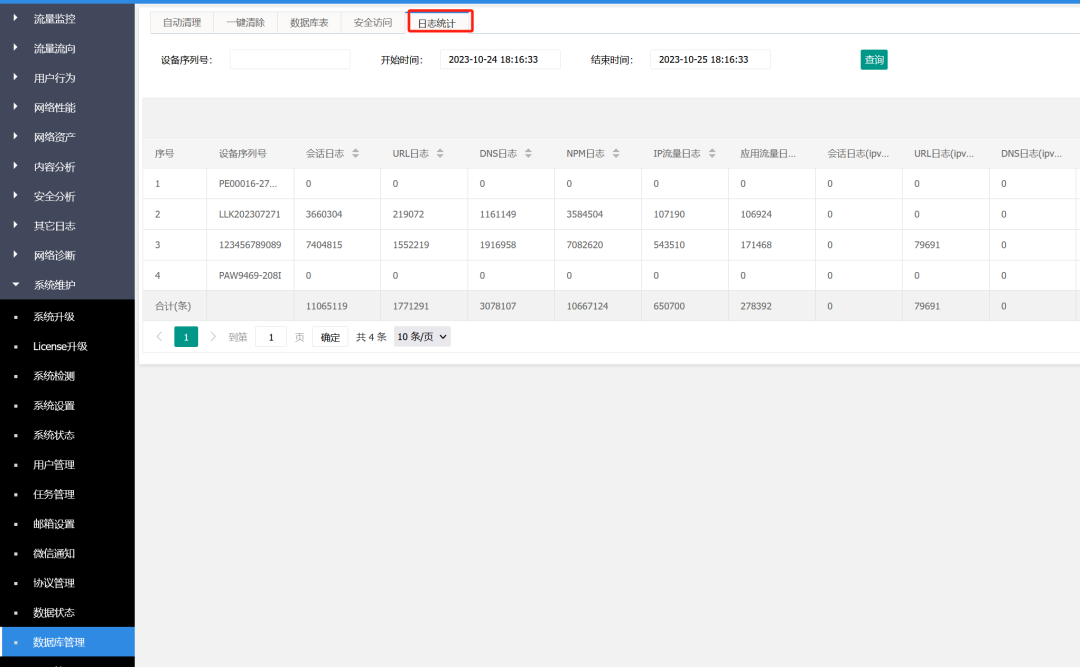Click the page number jump field
Viewport: 1080px width, 667px height.
click(271, 337)
